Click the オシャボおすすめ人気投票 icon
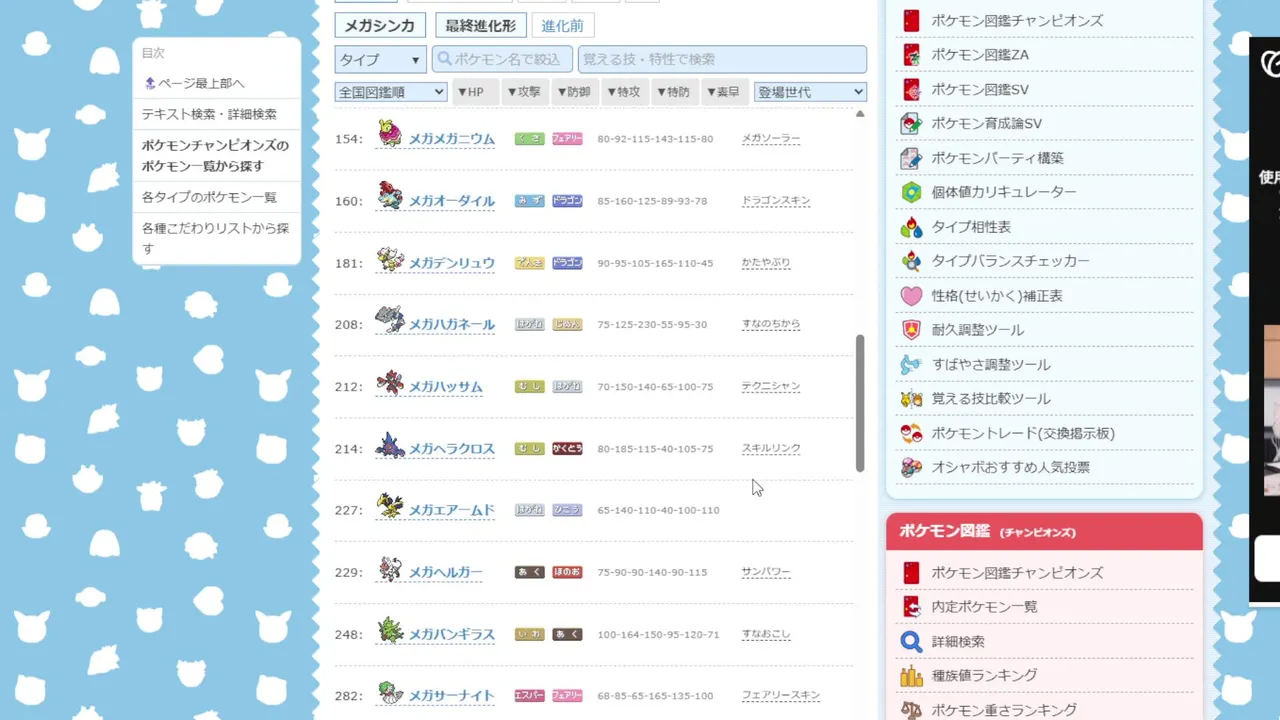 click(911, 467)
